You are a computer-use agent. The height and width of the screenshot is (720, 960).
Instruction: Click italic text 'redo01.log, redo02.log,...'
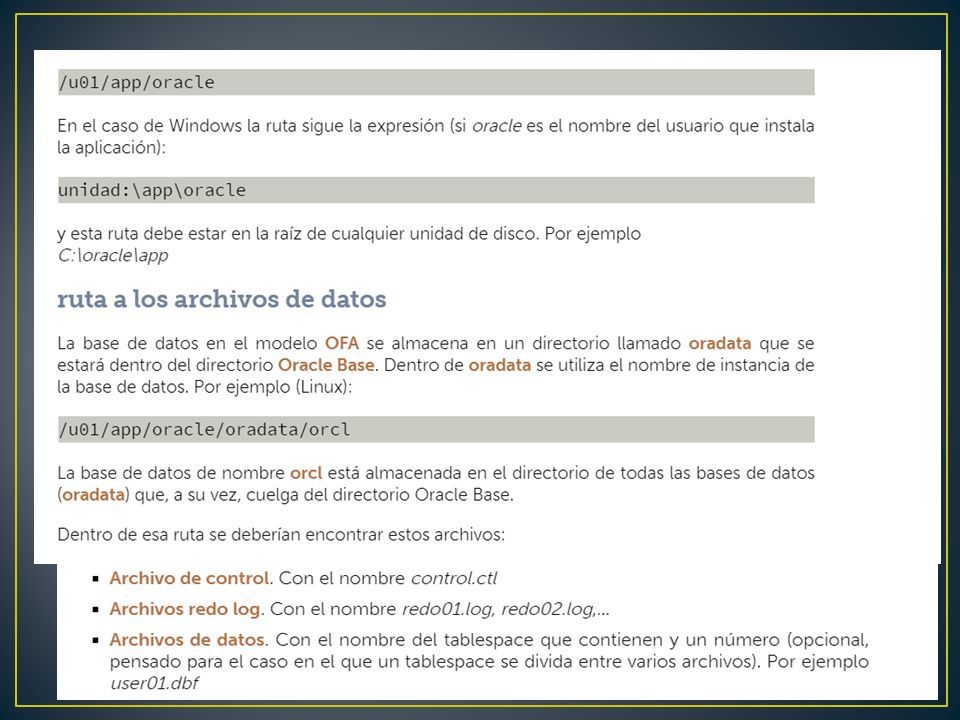[506, 609]
